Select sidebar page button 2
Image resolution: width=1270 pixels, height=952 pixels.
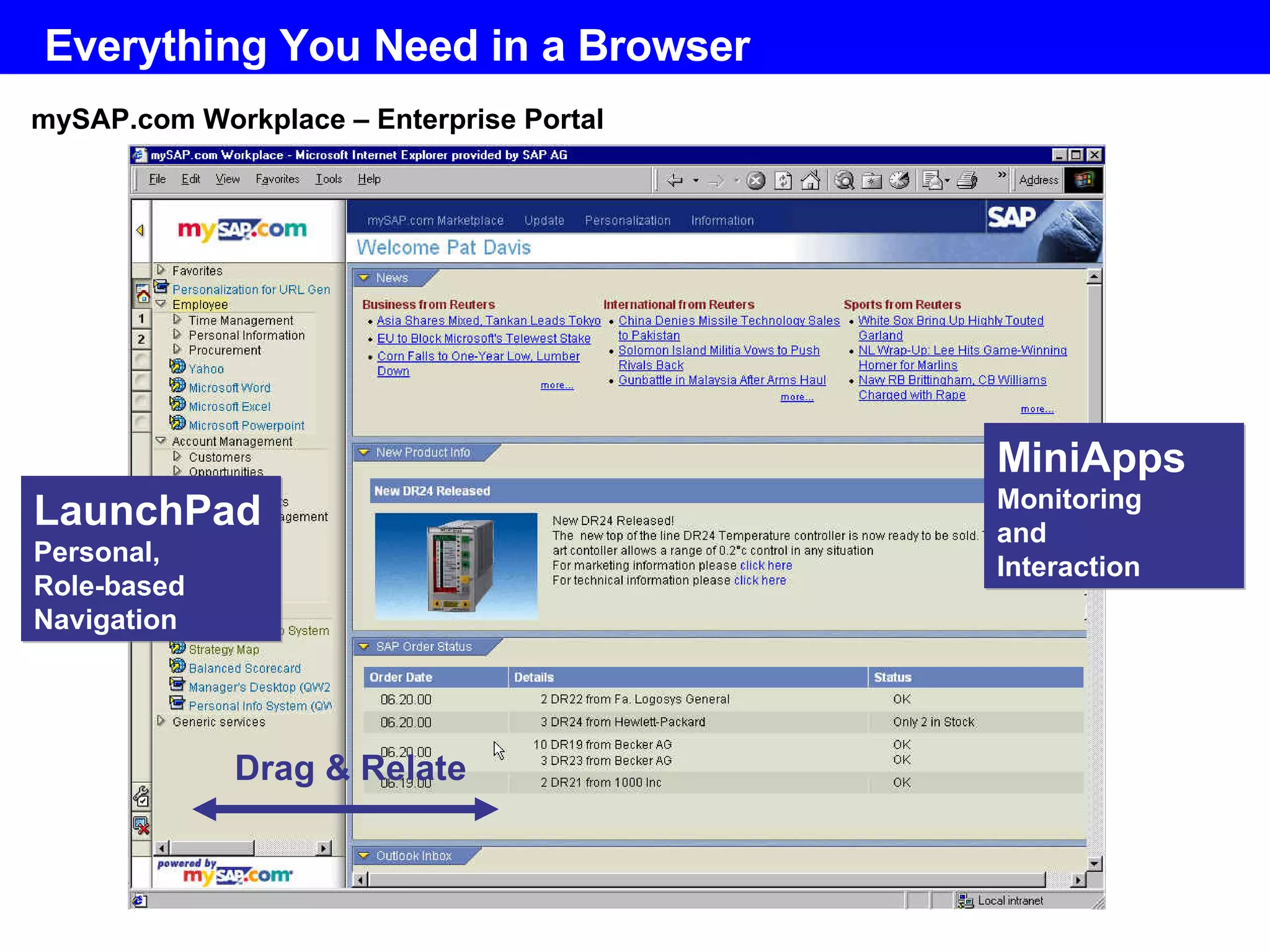coord(141,339)
